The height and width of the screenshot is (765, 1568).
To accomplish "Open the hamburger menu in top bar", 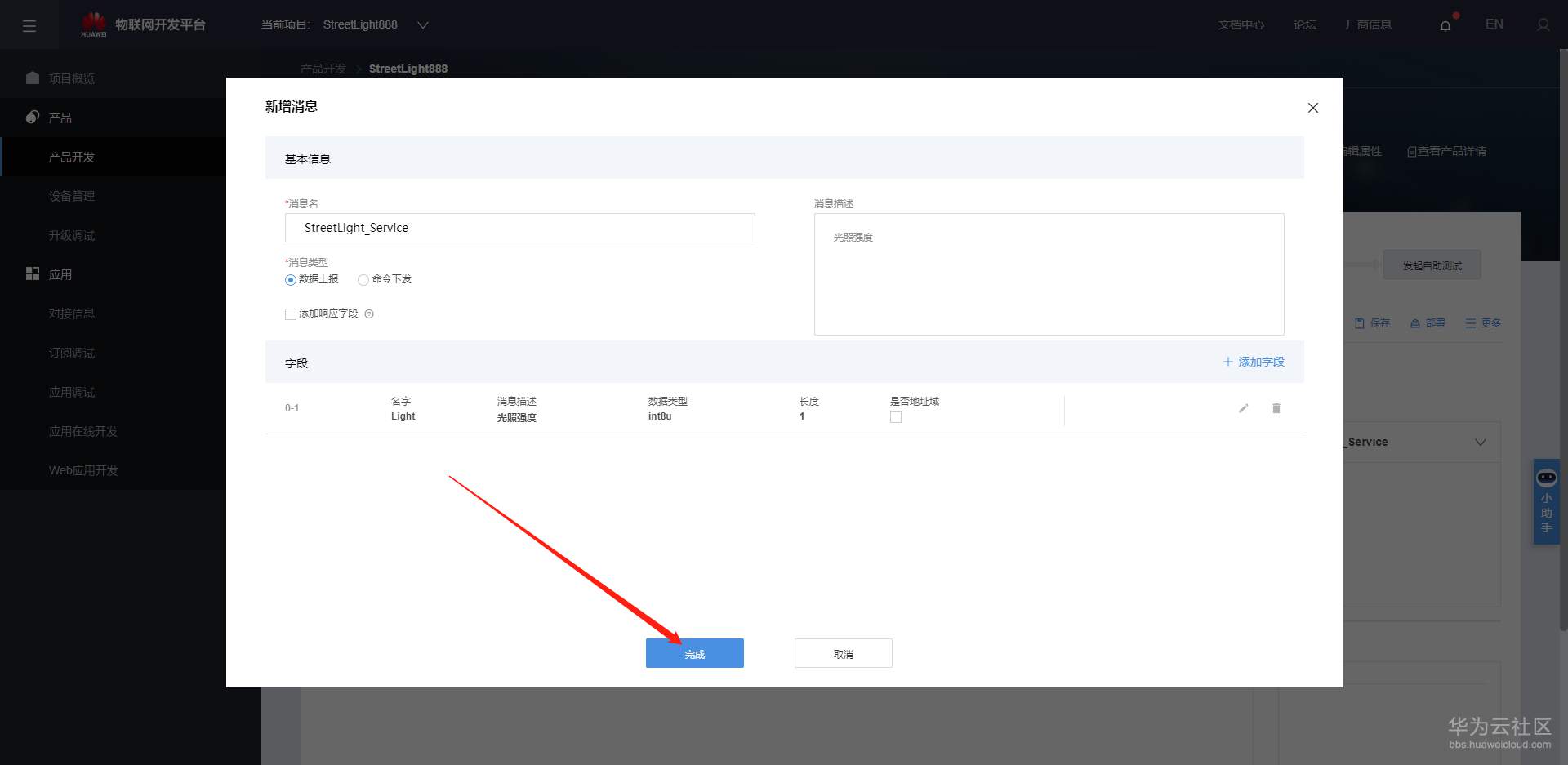I will pos(29,25).
